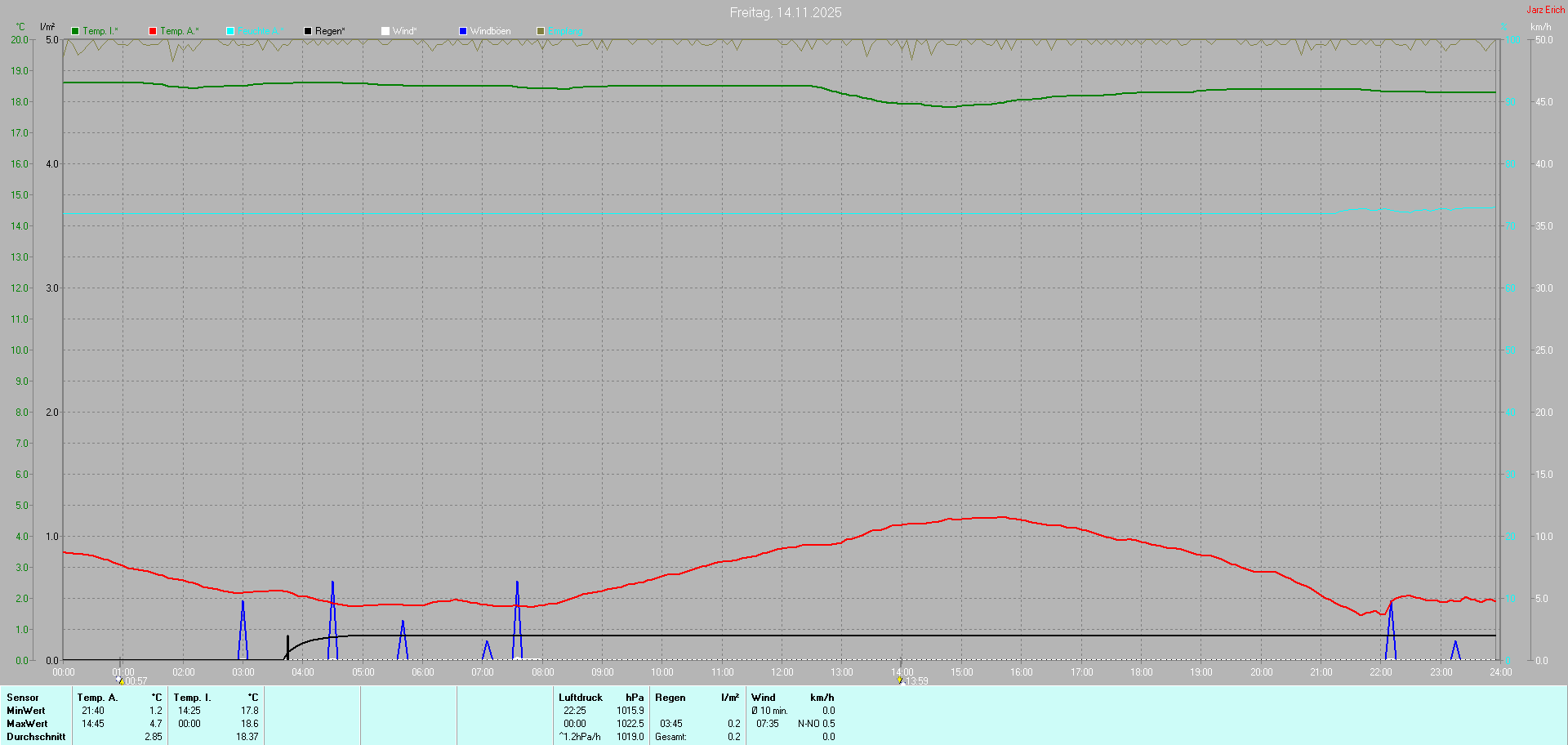This screenshot has height=745, width=1568.
Task: Click the blue Windböen legend square
Action: point(463,31)
